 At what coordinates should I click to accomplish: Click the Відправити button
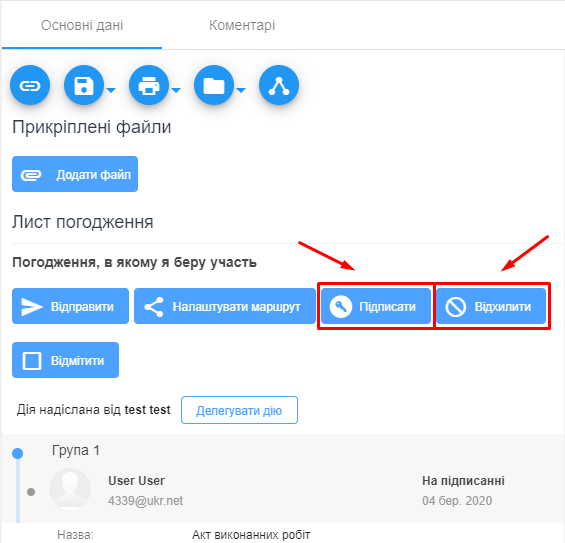70,306
